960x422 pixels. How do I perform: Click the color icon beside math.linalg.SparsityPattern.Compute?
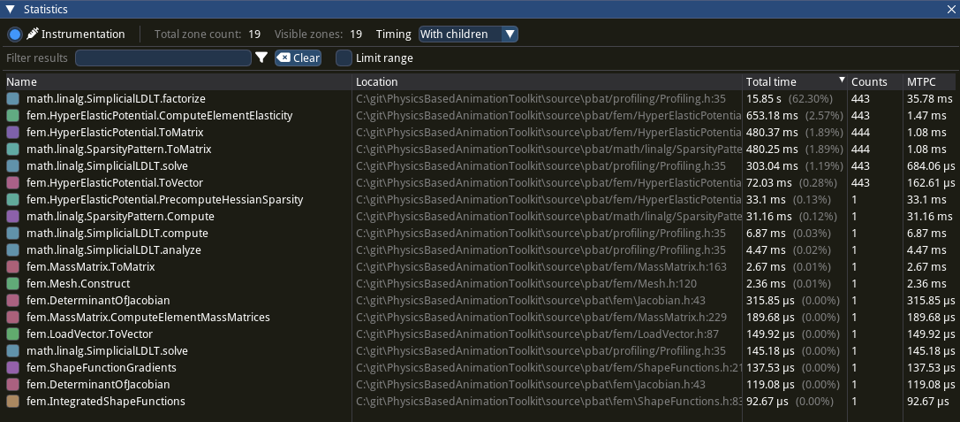pyautogui.click(x=13, y=217)
